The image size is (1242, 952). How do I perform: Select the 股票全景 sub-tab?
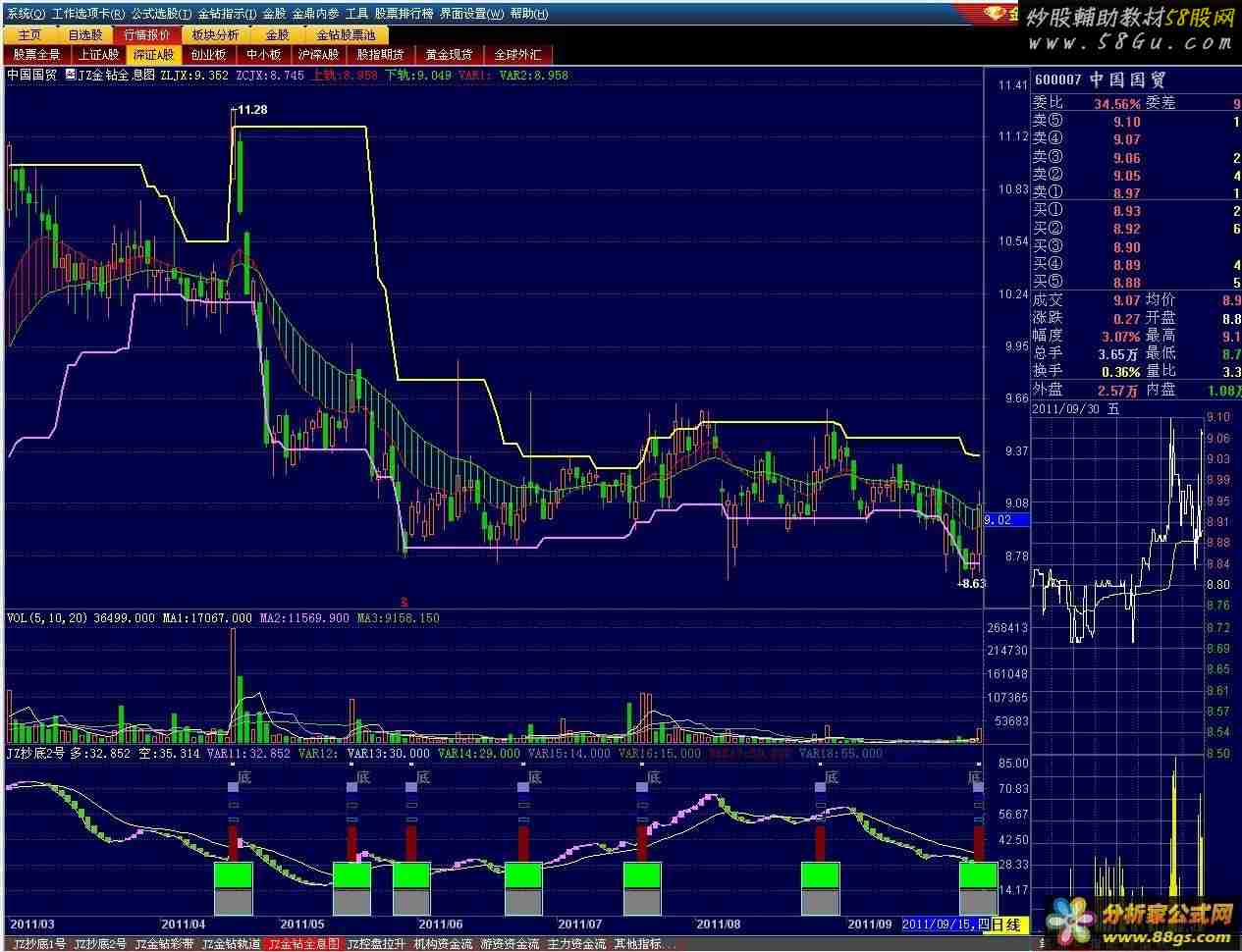click(37, 55)
